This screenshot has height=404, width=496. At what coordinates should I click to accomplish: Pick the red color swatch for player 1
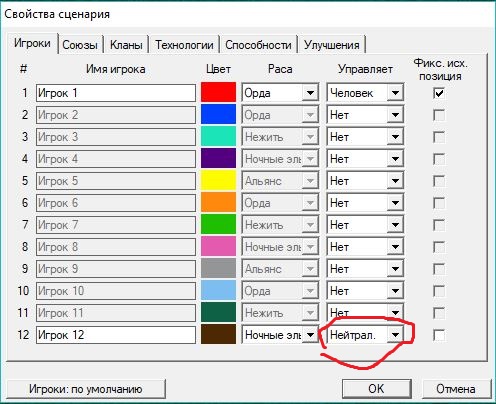218,92
